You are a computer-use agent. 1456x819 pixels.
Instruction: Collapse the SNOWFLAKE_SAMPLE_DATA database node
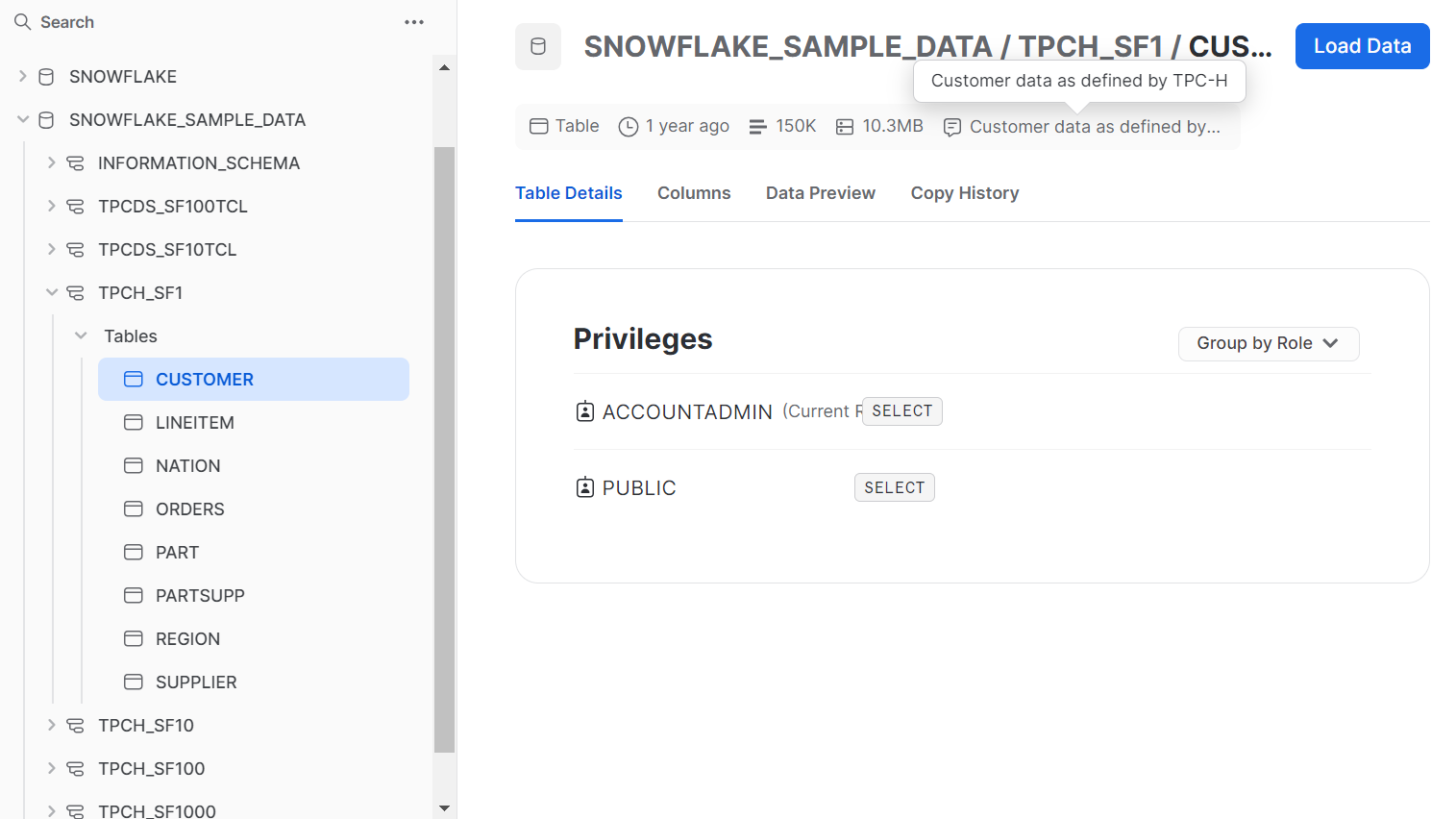click(x=23, y=119)
